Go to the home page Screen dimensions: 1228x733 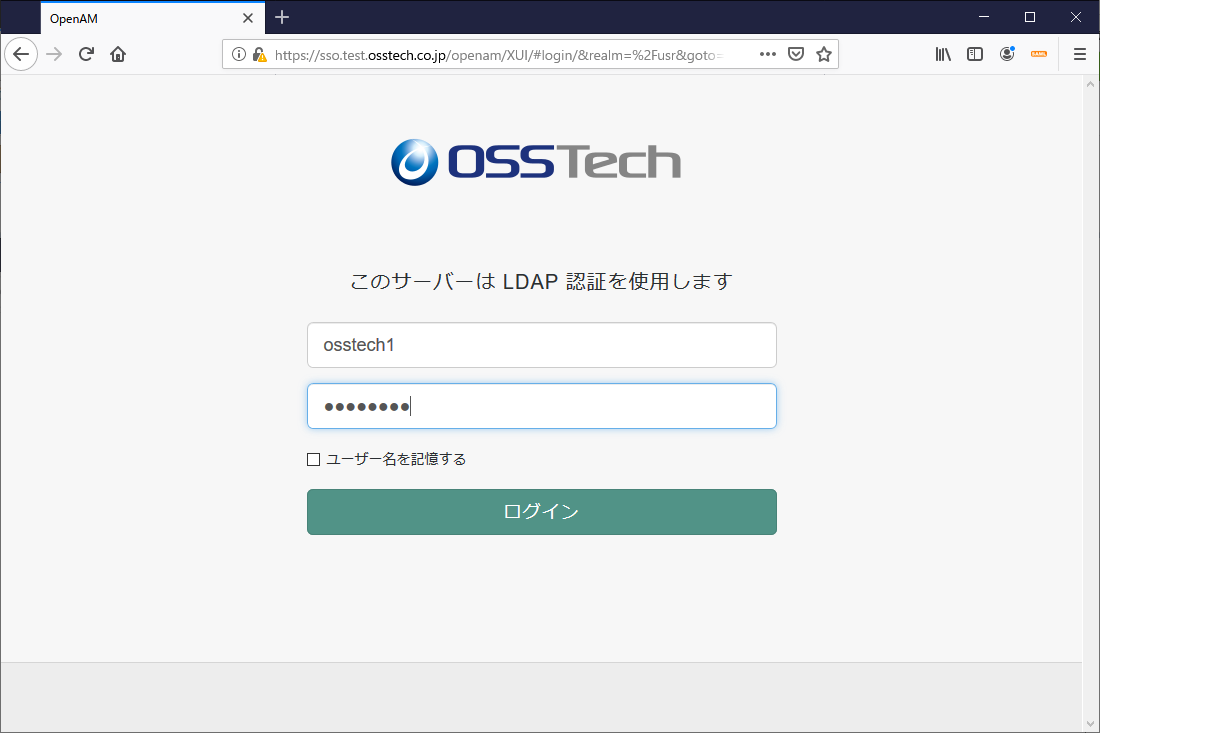tap(117, 54)
